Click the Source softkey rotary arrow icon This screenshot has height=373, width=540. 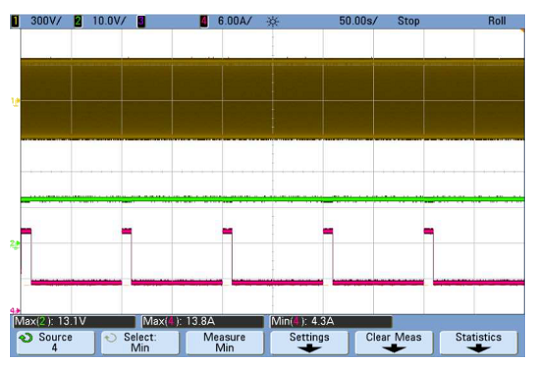pyautogui.click(x=26, y=338)
